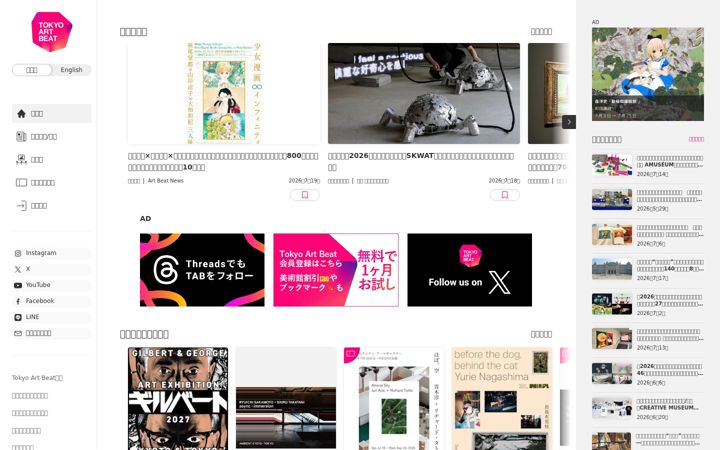The width and height of the screenshot is (720, 450).
Task: Open the Alice illustration ad in right column
Action: [x=647, y=74]
